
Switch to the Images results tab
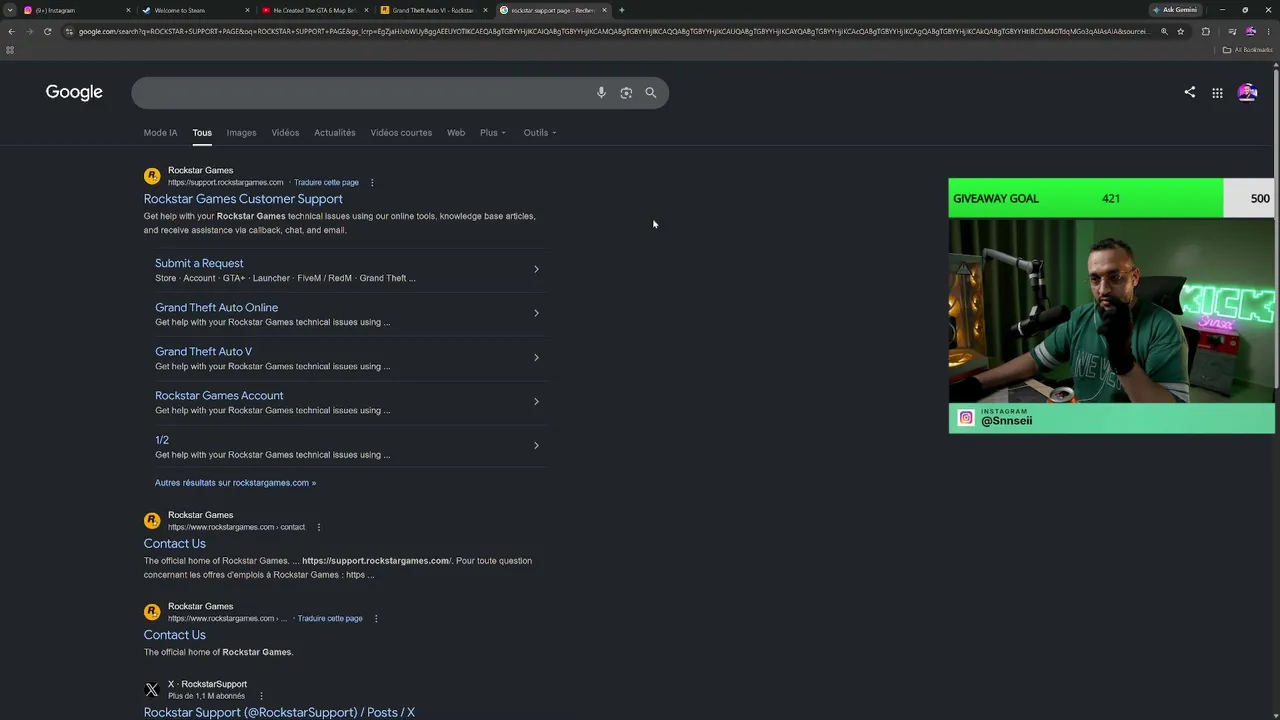point(241,133)
